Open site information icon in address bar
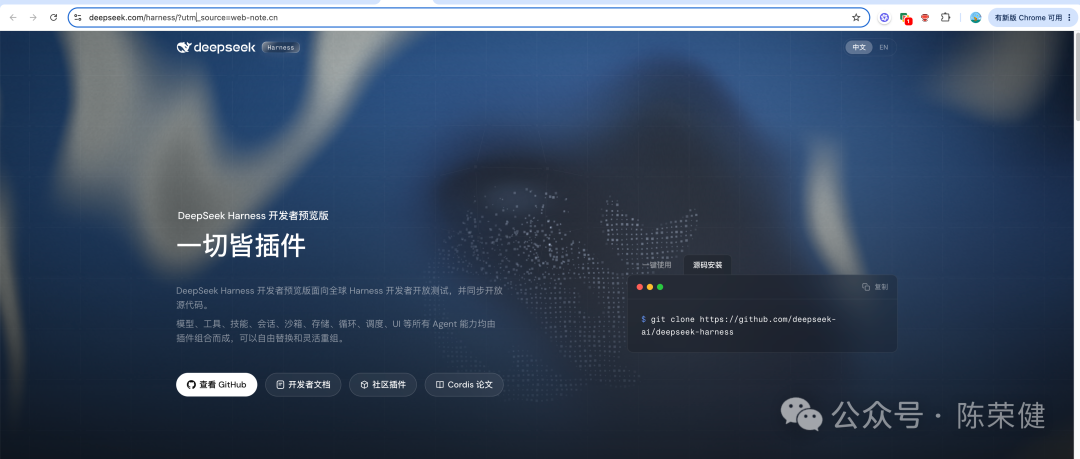This screenshot has width=1080, height=459. tap(78, 17)
